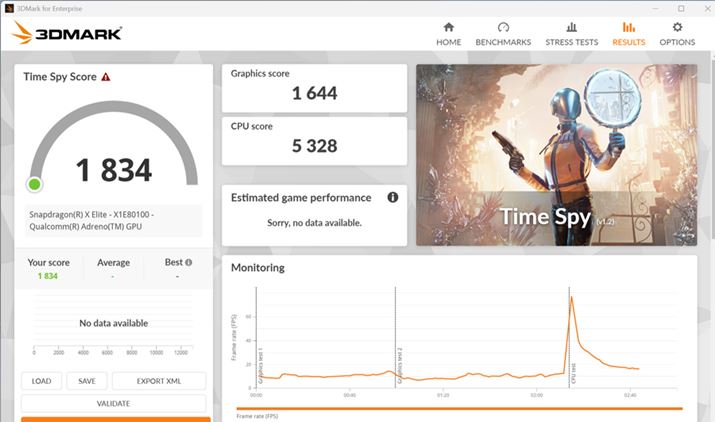Click the frame rate peak in Monitoring graph
Image resolution: width=715 pixels, height=422 pixels.
point(571,297)
